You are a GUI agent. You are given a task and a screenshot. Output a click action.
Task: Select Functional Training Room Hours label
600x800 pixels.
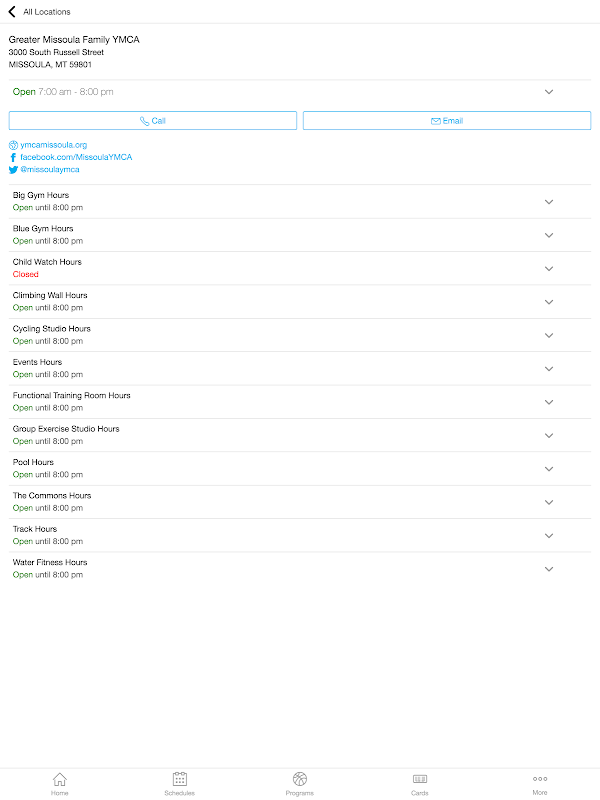coord(71,395)
